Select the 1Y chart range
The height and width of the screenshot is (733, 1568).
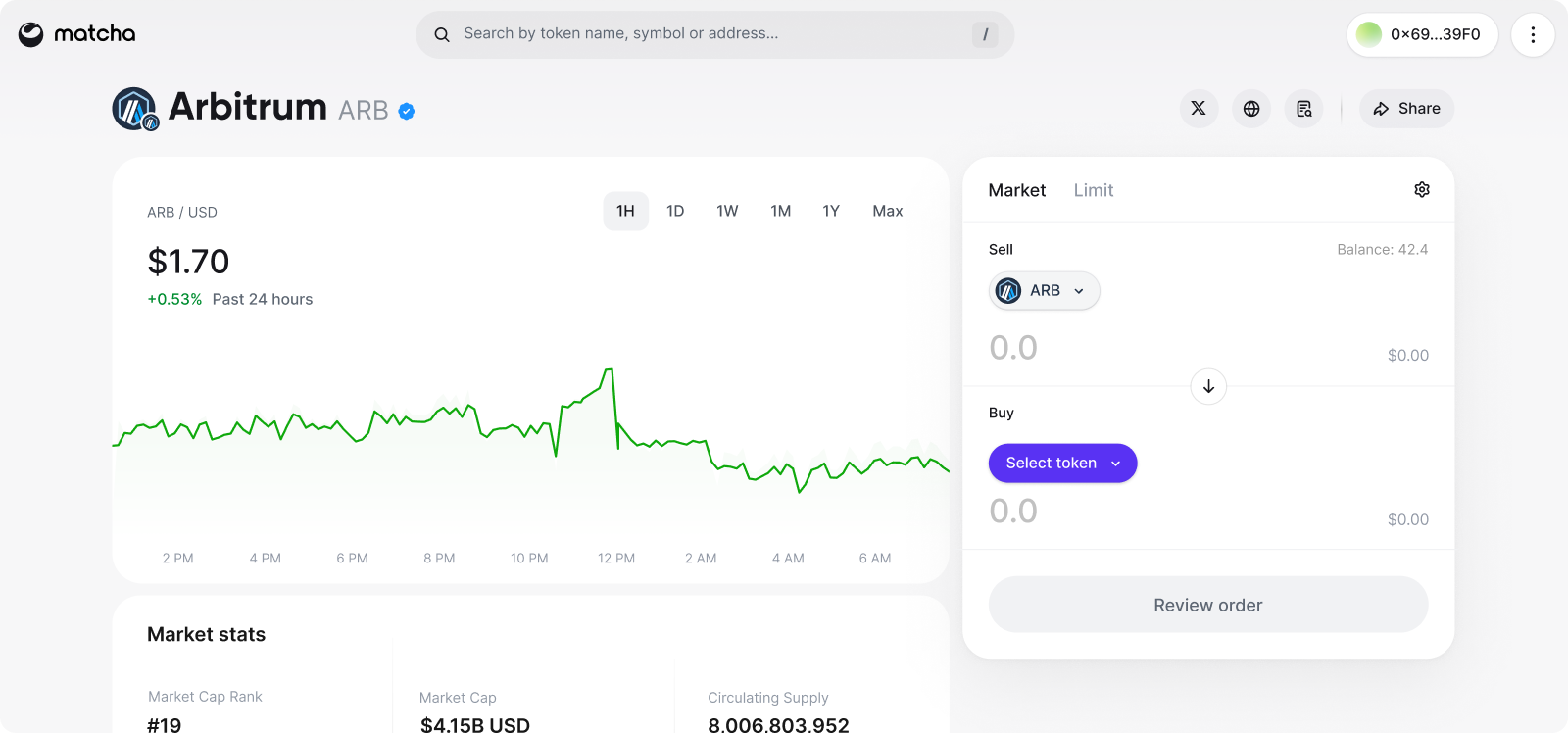click(831, 211)
